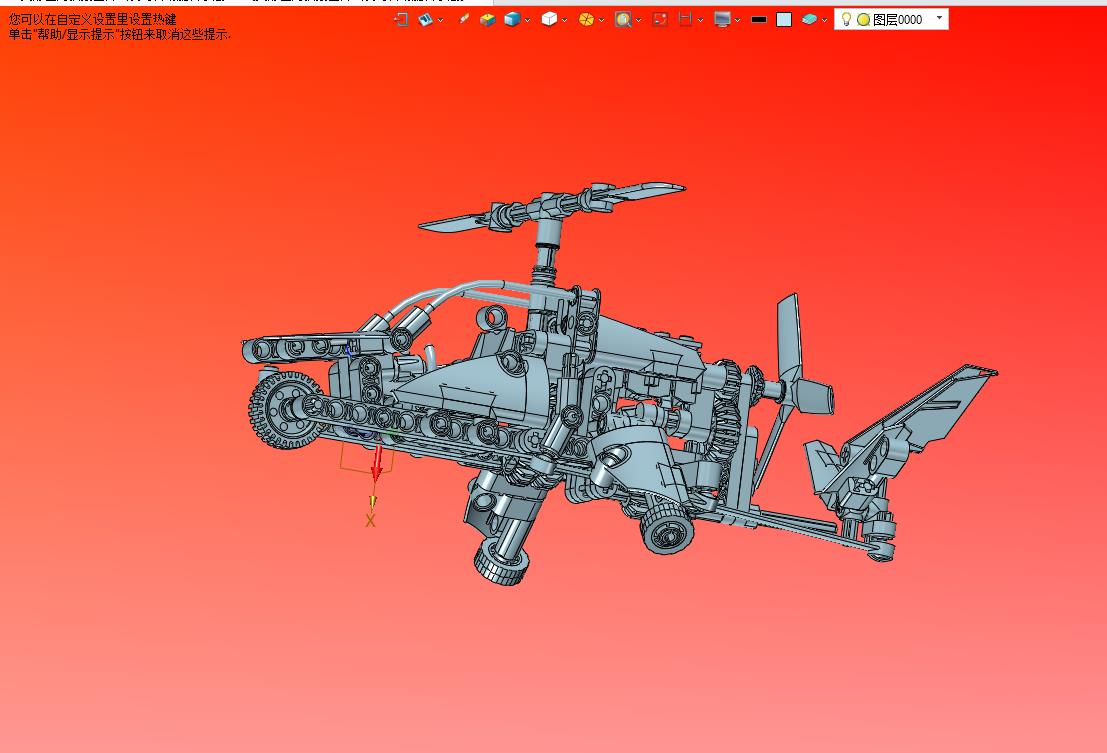
Task: Click the red square icon after the magnifier
Action: click(660, 20)
